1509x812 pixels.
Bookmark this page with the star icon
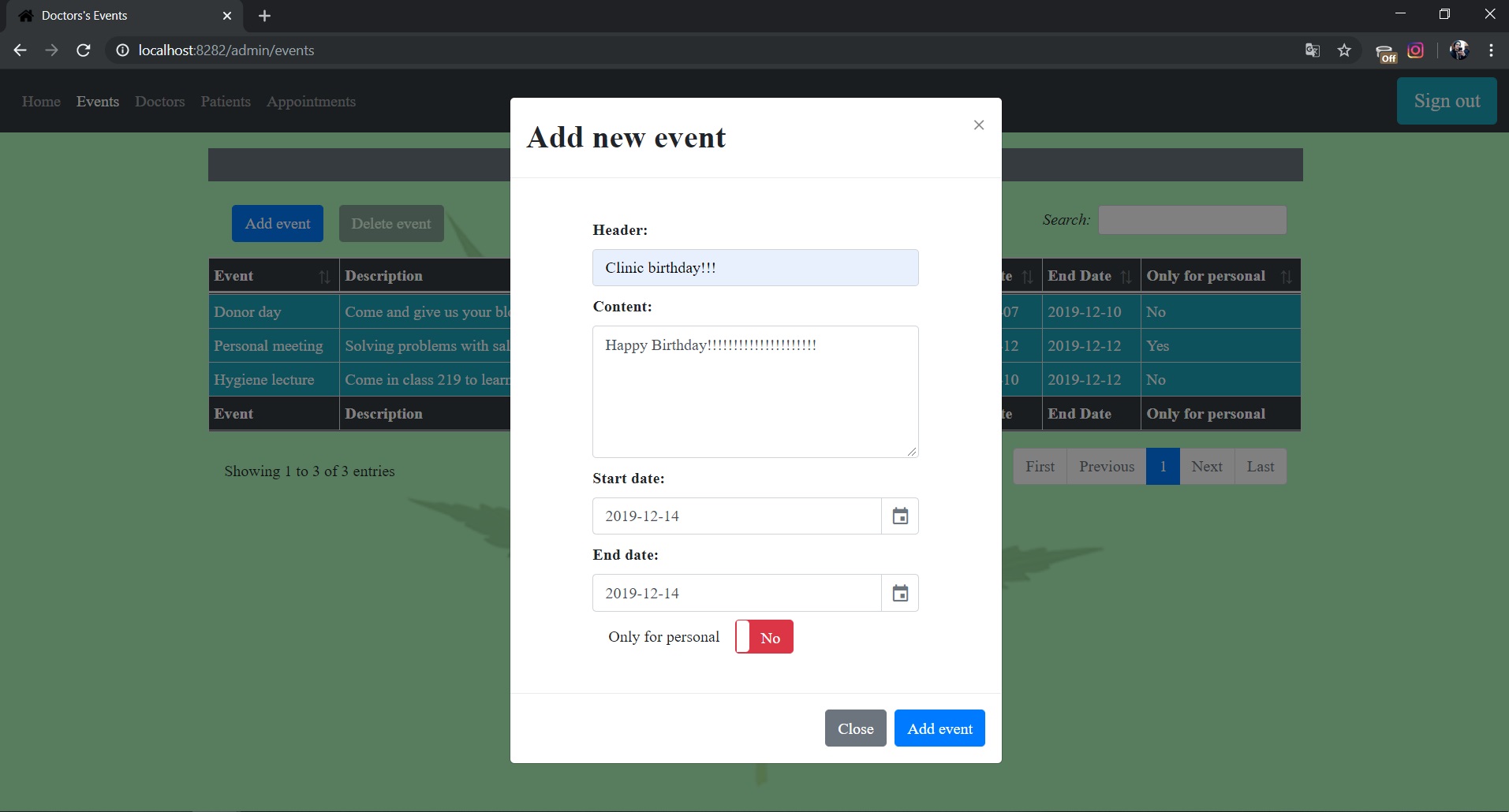1344,50
